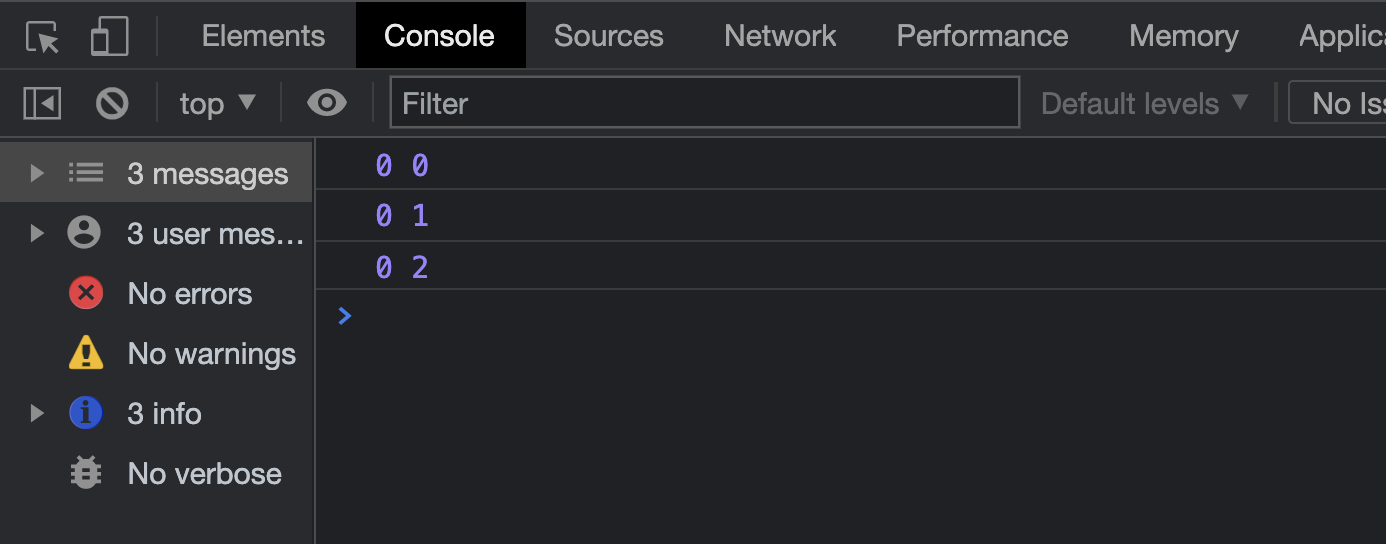Create a live expression with the eye icon
This screenshot has width=1386, height=544.
click(x=327, y=103)
